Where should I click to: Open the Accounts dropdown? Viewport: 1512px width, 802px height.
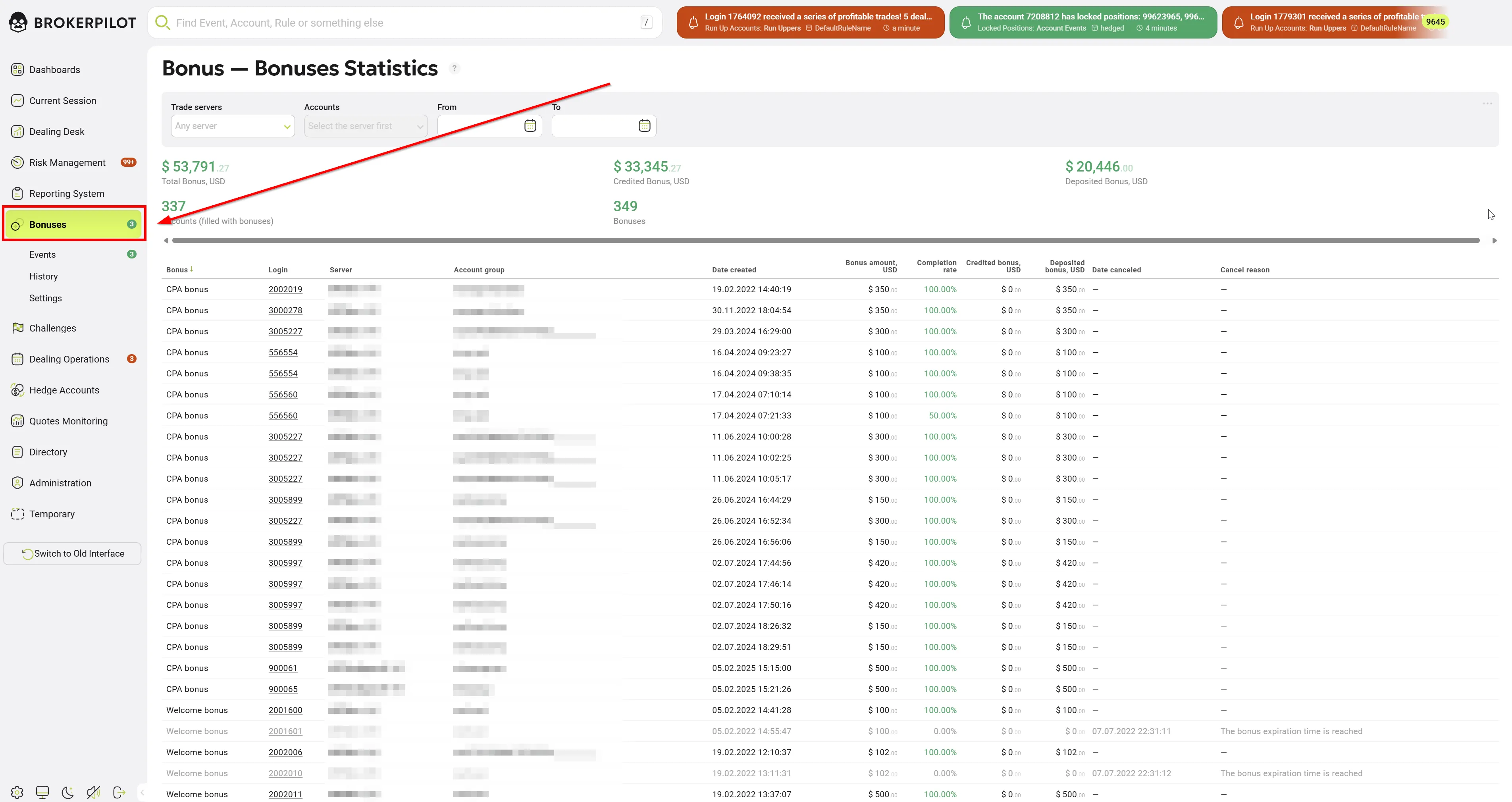tap(366, 125)
